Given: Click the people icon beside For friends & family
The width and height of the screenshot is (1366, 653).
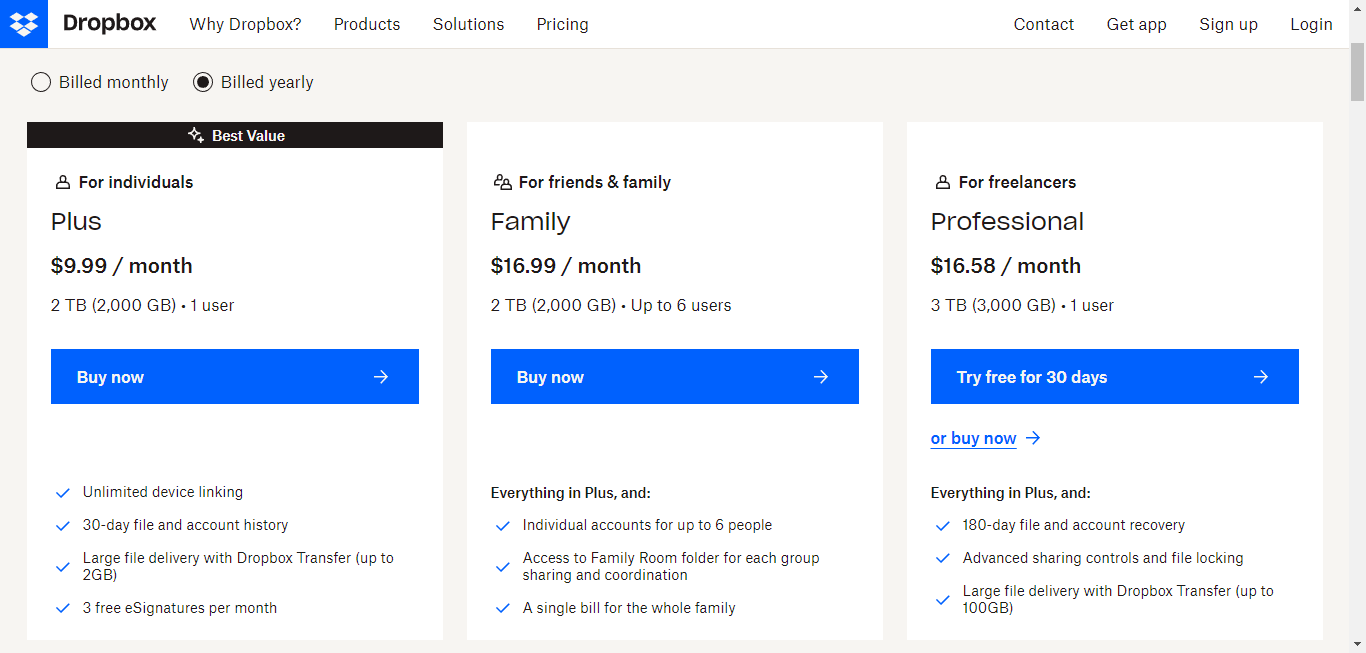Looking at the screenshot, I should pos(502,182).
